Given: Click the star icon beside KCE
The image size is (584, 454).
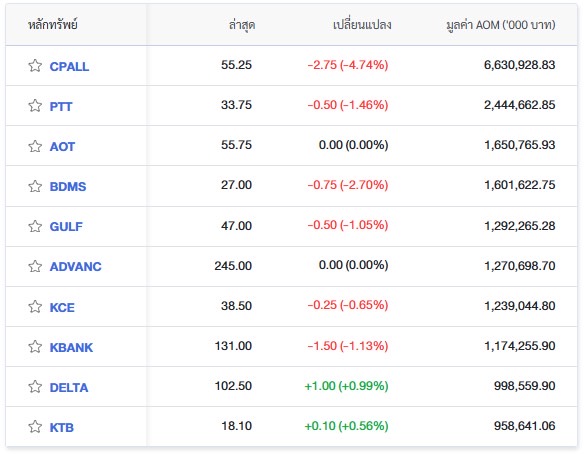Looking at the screenshot, I should tap(35, 307).
